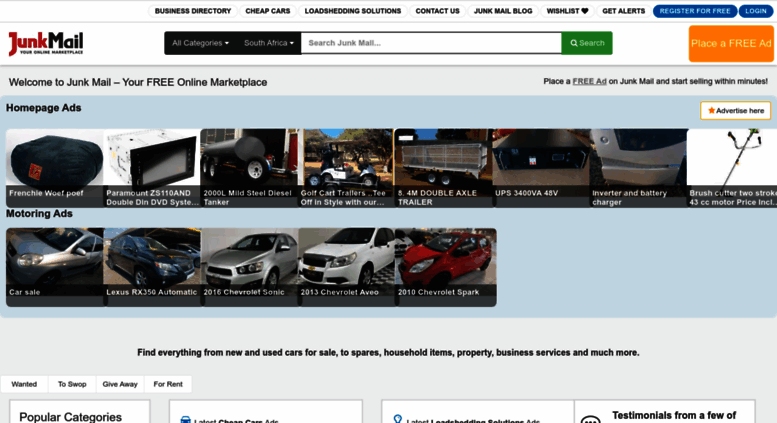Select the Give Away tab
The image size is (777, 423).
pos(120,384)
